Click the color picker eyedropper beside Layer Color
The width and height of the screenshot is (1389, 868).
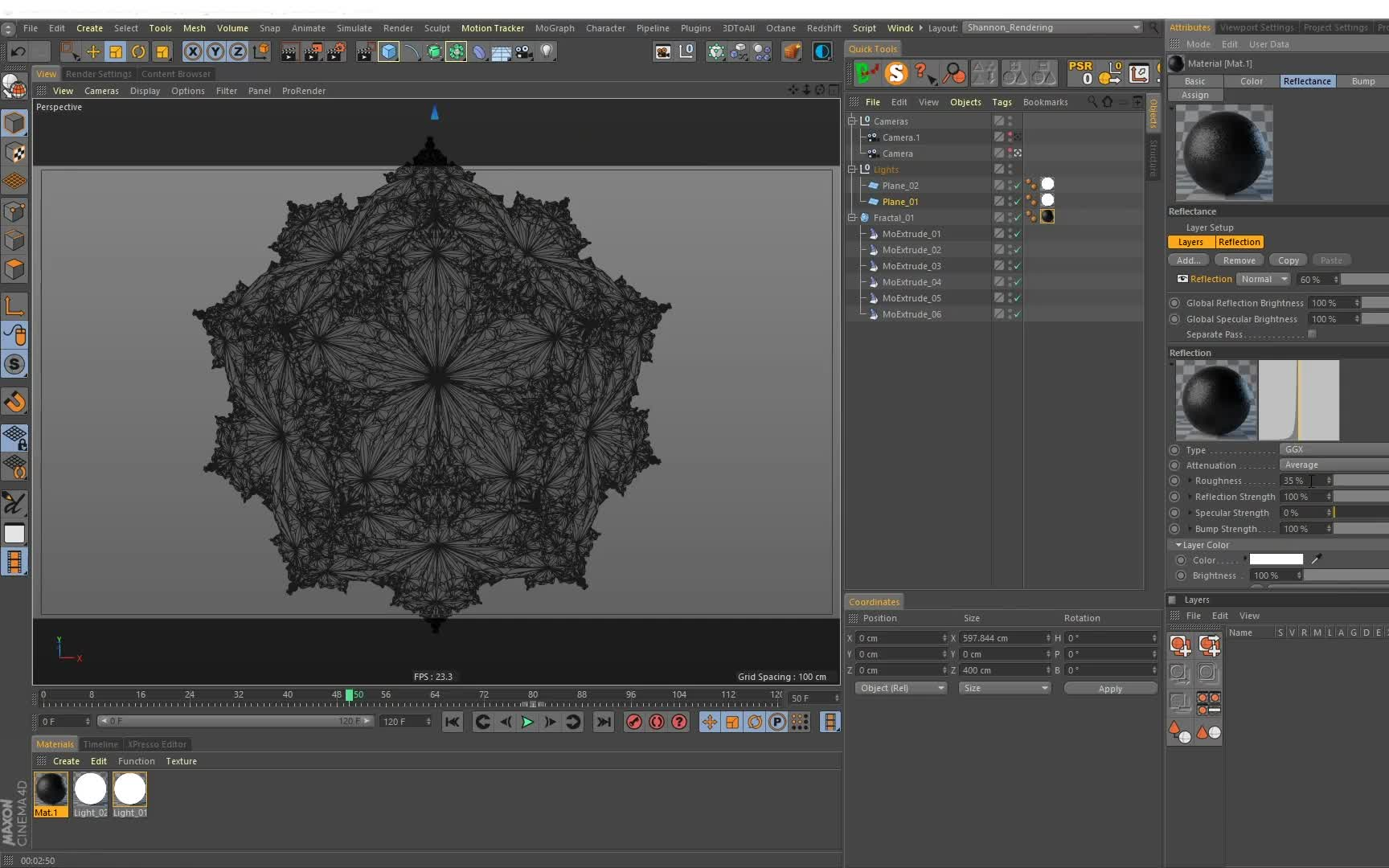1316,559
